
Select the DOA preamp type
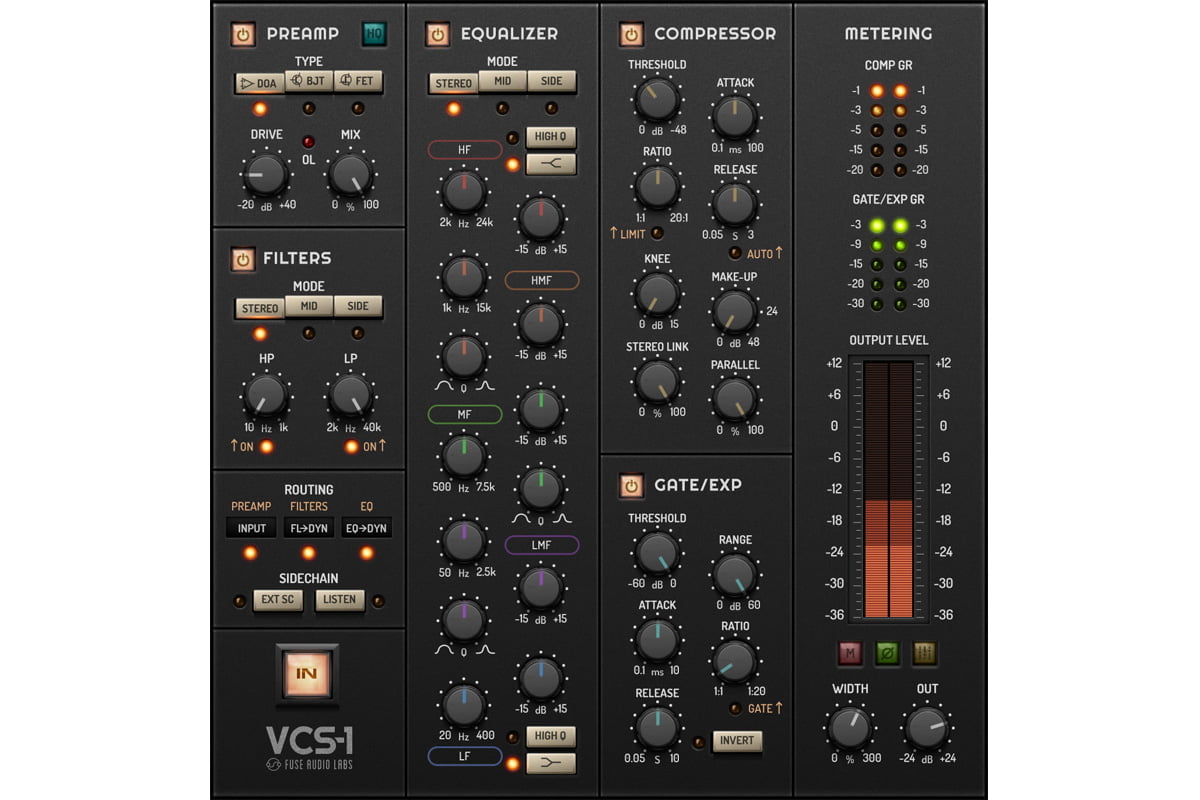[x=260, y=83]
